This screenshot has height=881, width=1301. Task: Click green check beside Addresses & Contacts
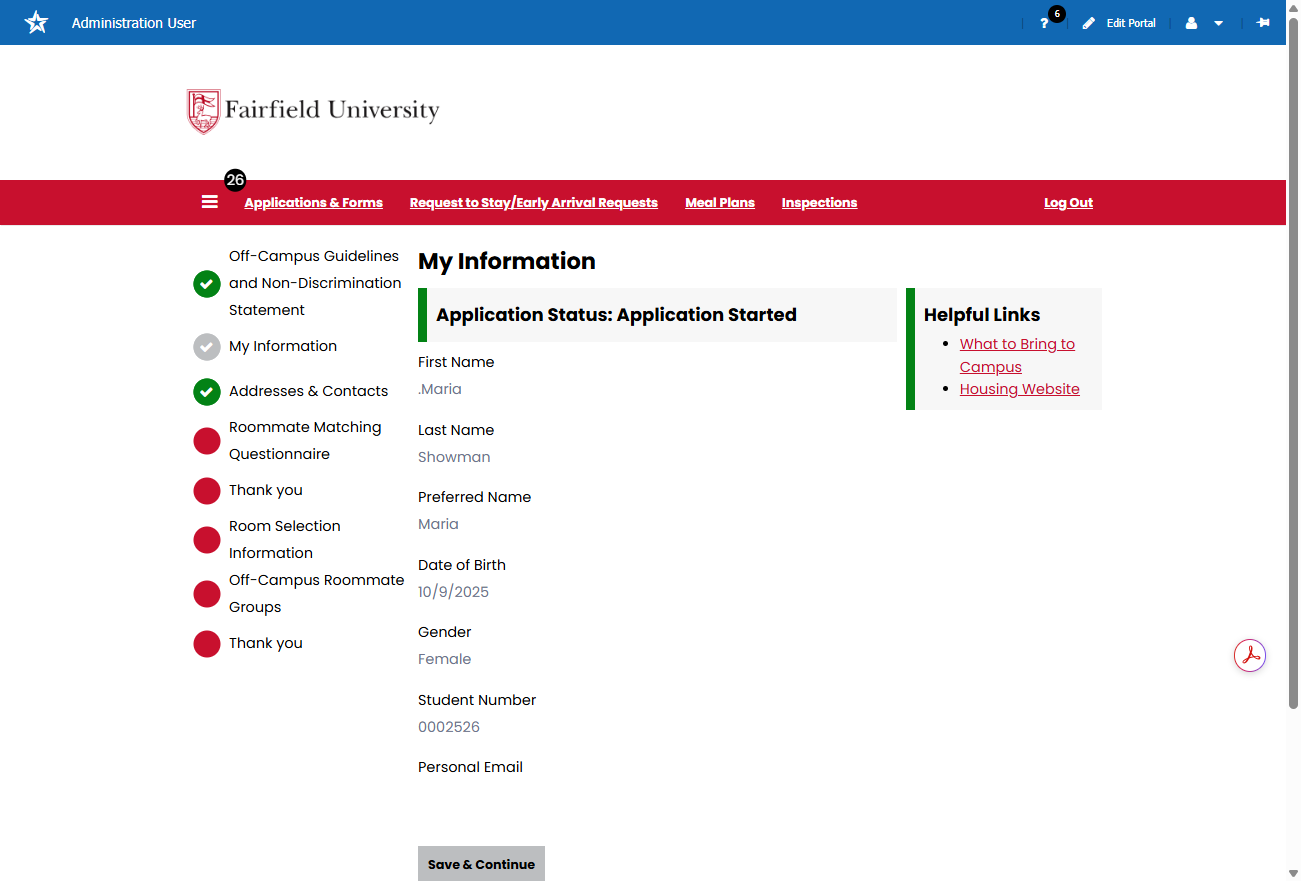tap(207, 392)
